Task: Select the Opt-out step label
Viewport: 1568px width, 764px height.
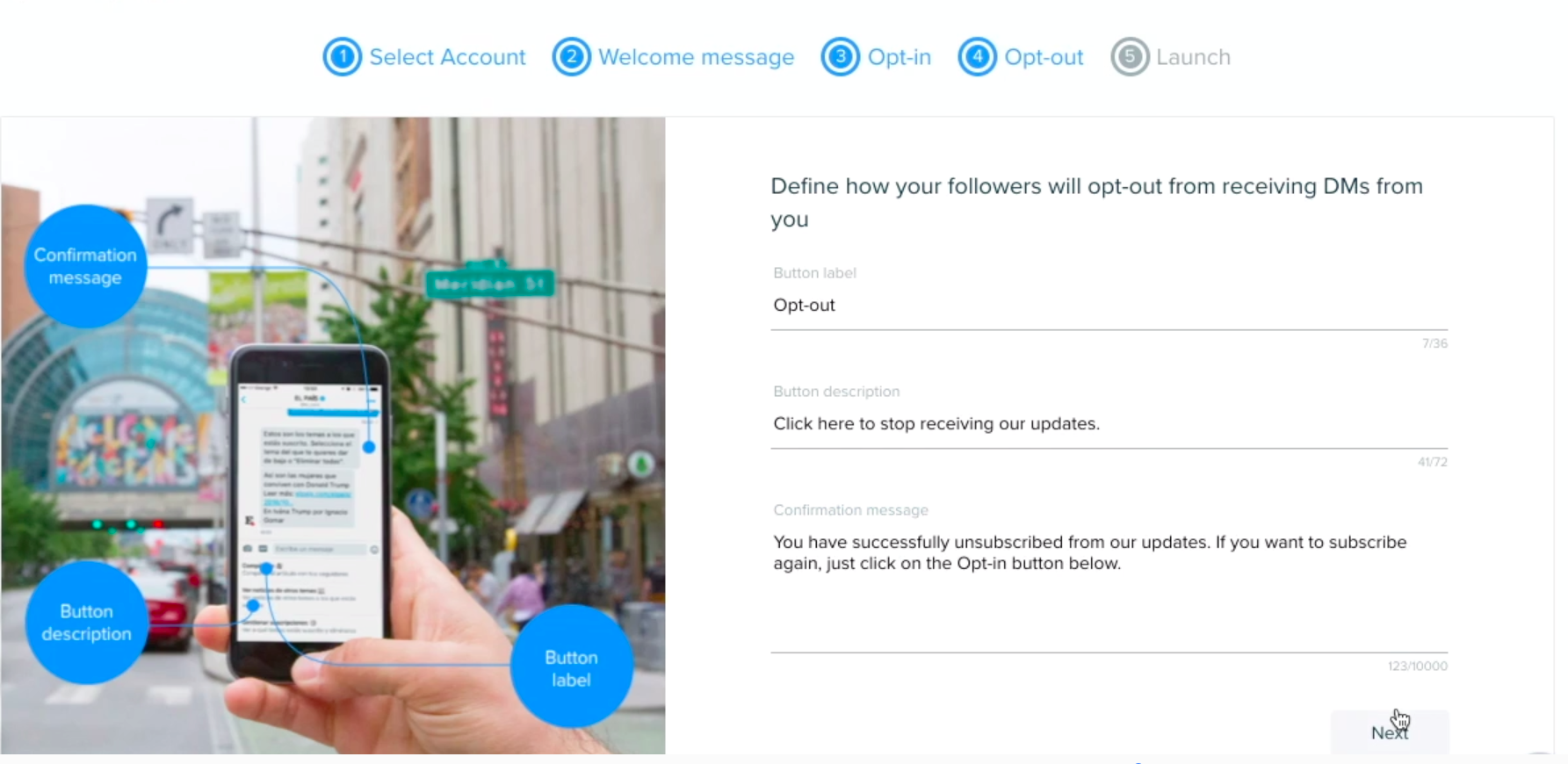Action: coord(1044,57)
